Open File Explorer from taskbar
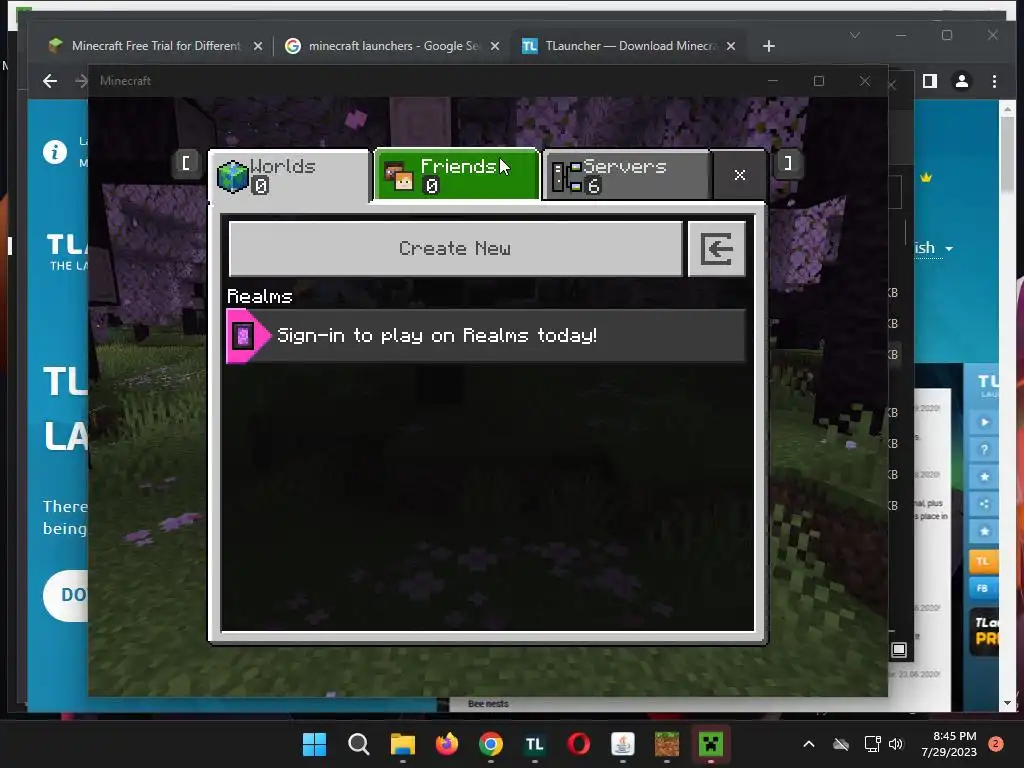The image size is (1024, 768). 403,744
